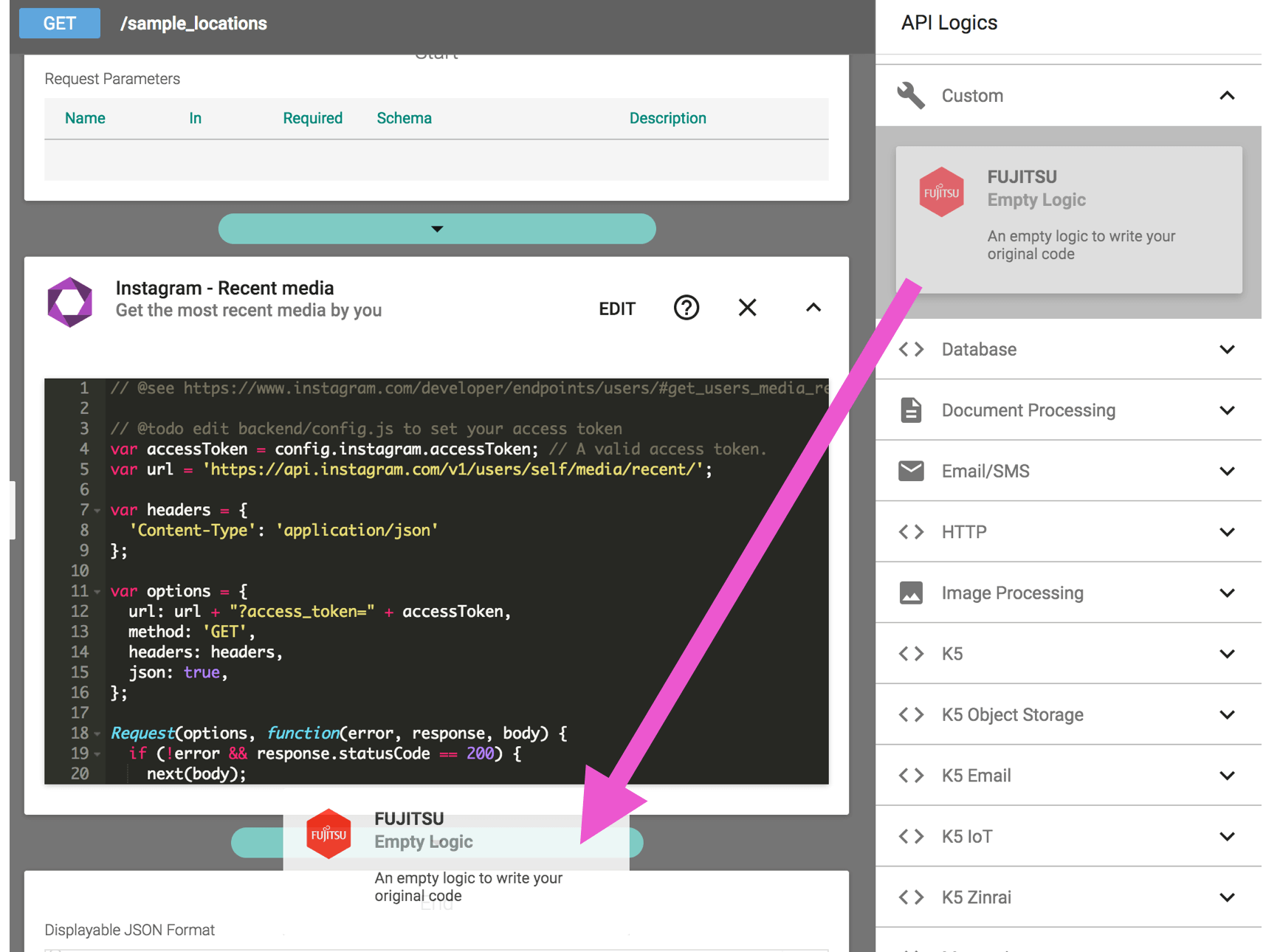Expand the HTTP category chevron
Image resolution: width=1280 pixels, height=952 pixels.
pyautogui.click(x=1227, y=532)
